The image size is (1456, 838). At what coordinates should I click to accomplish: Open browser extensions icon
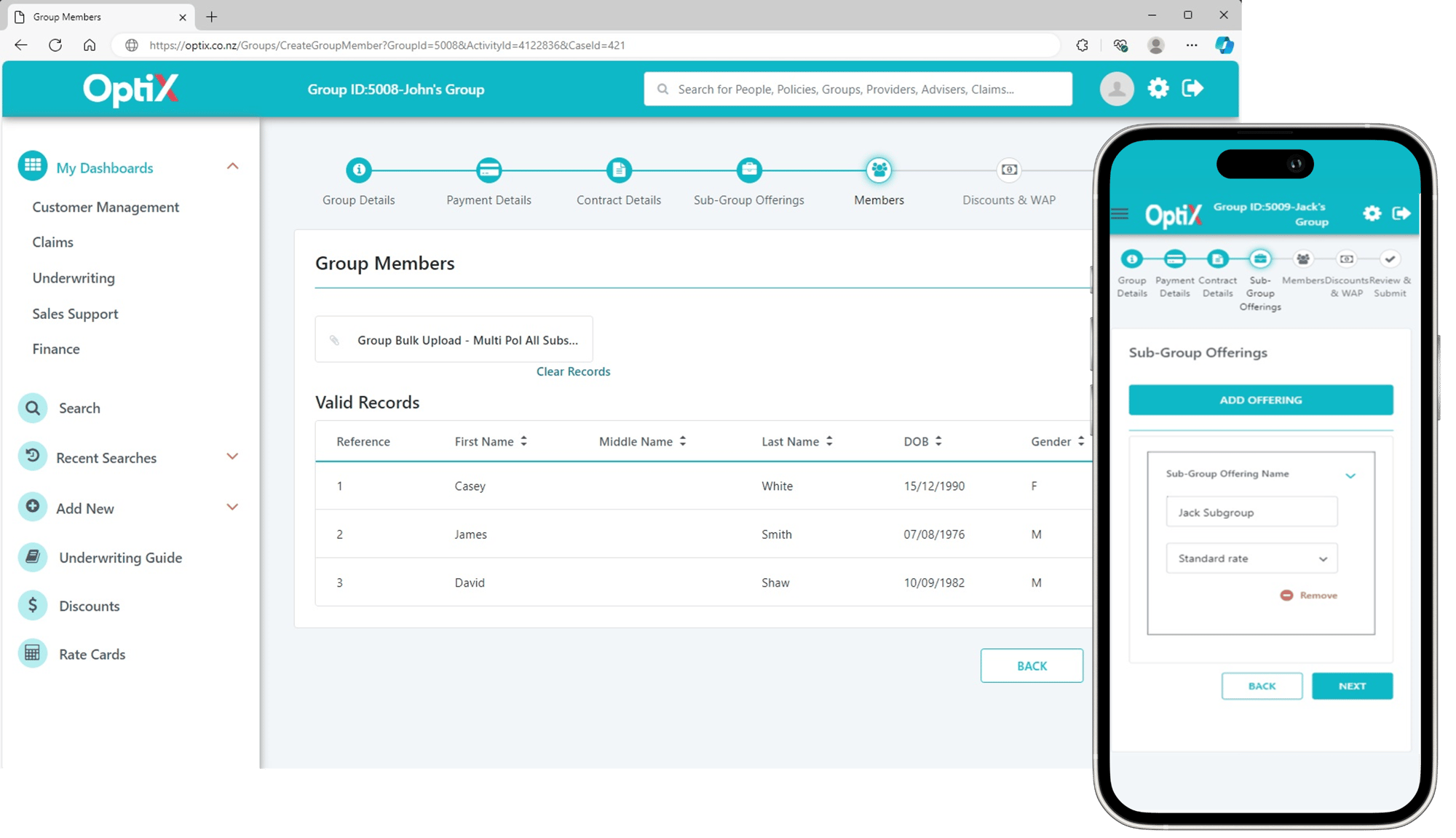pyautogui.click(x=1083, y=45)
